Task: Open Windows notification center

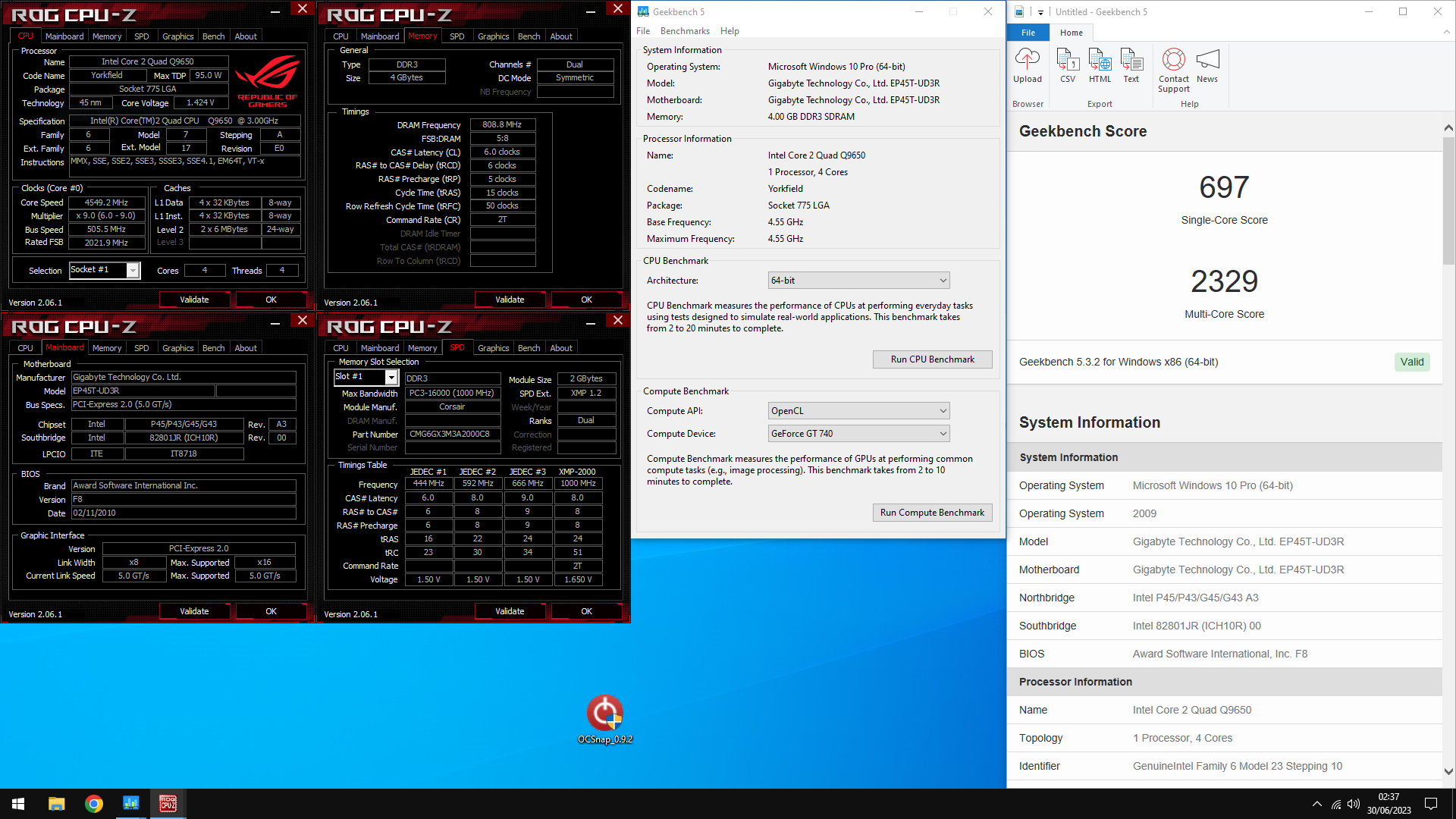Action: [x=1431, y=804]
